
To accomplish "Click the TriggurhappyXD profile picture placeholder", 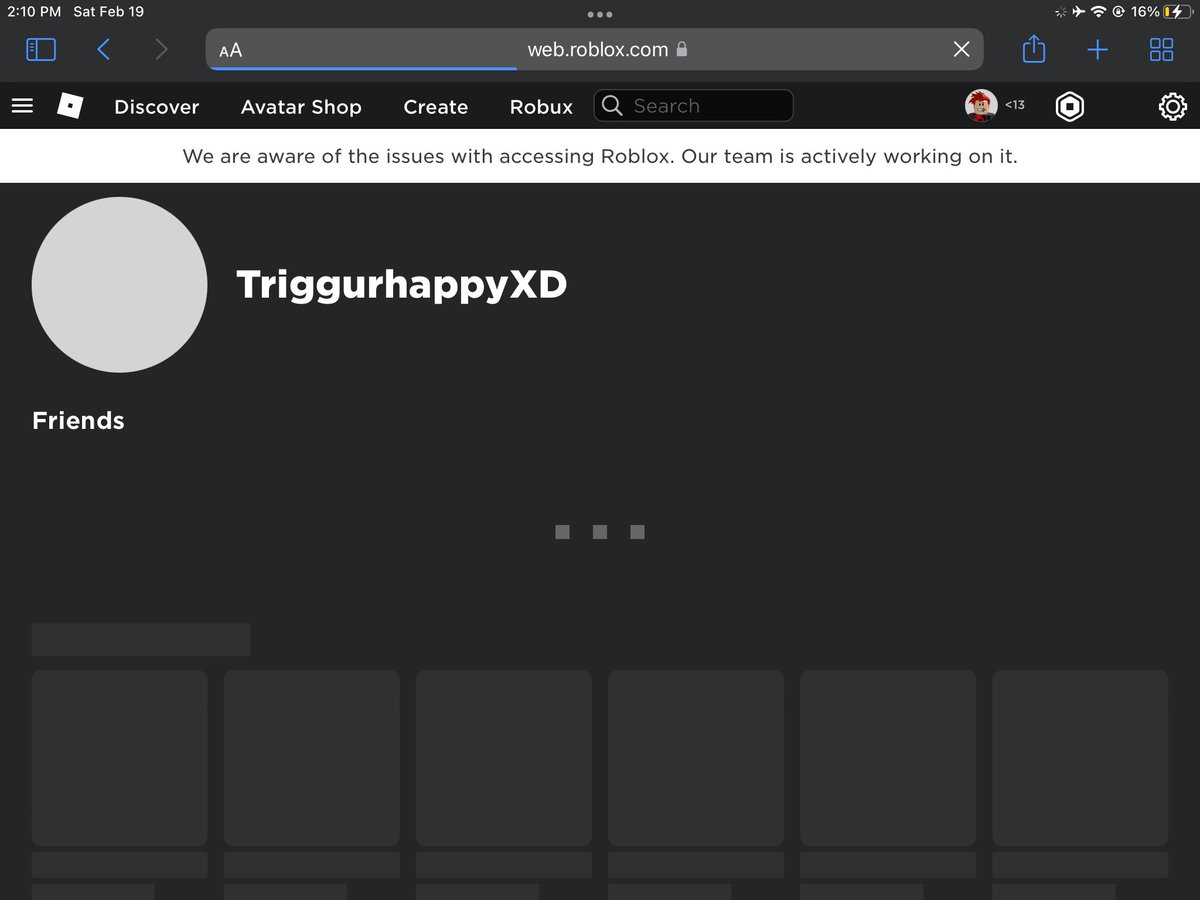I will (120, 285).
